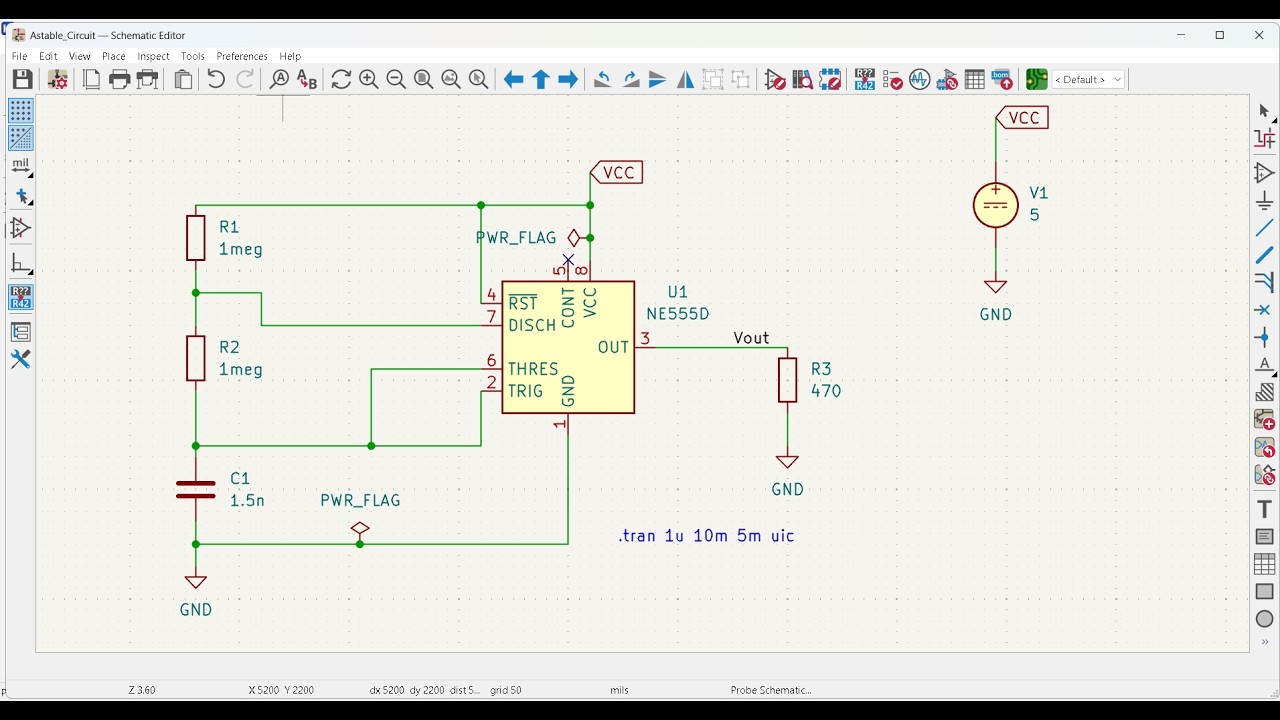Open the Default variant dropdown
The image size is (1280, 720).
click(1088, 79)
